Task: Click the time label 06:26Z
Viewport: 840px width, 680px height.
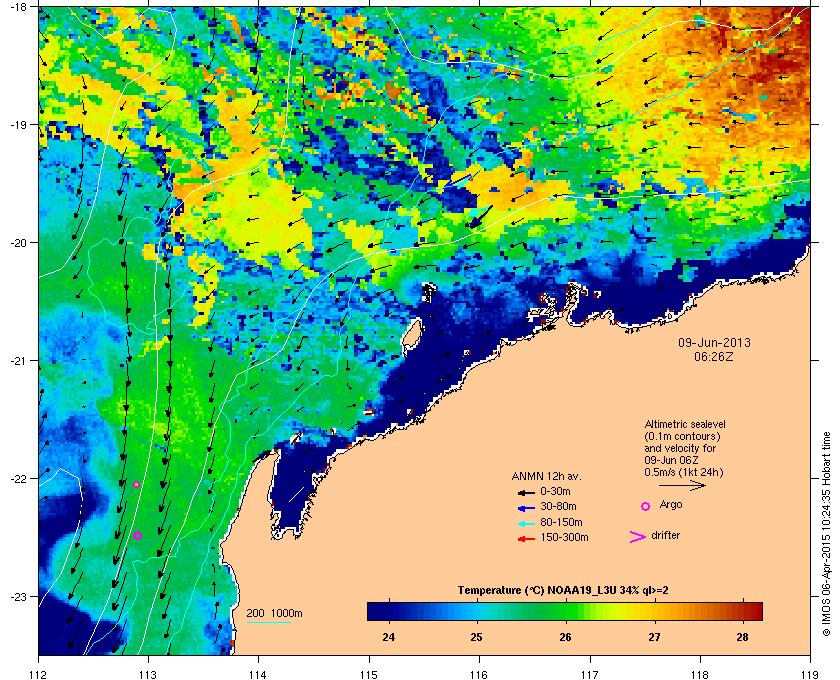Action: coord(714,356)
